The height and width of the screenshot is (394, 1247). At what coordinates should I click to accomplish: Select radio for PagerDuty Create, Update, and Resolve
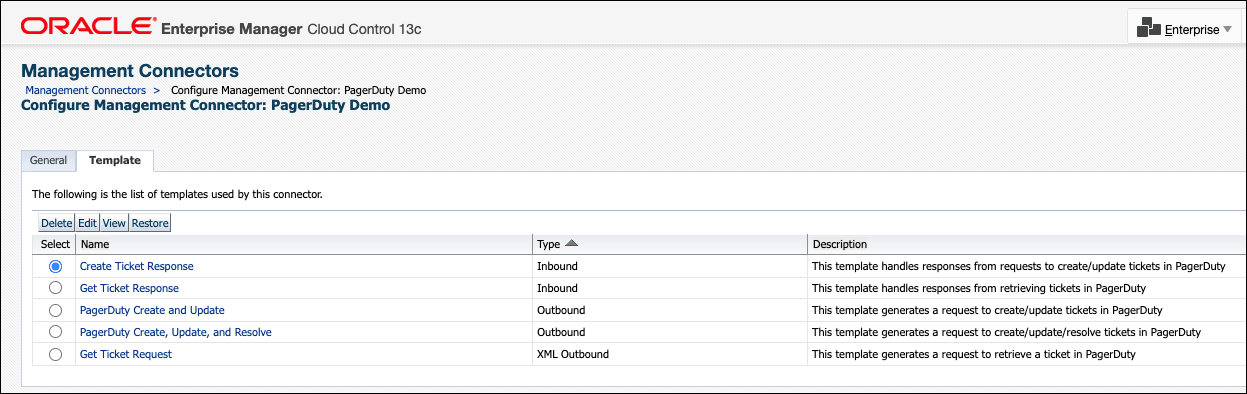click(x=55, y=332)
